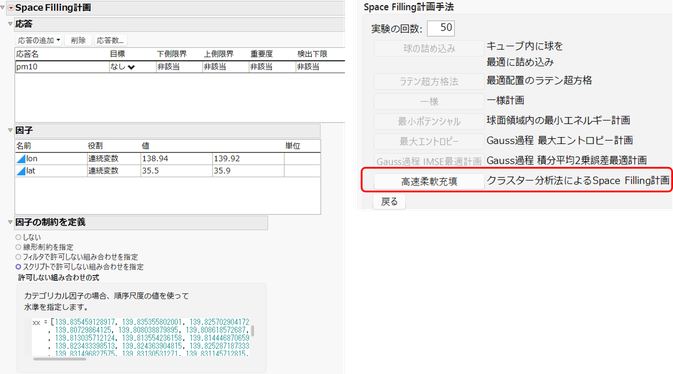Click the 最小ポテンシャル button
673x374 pixels.
tap(429, 122)
